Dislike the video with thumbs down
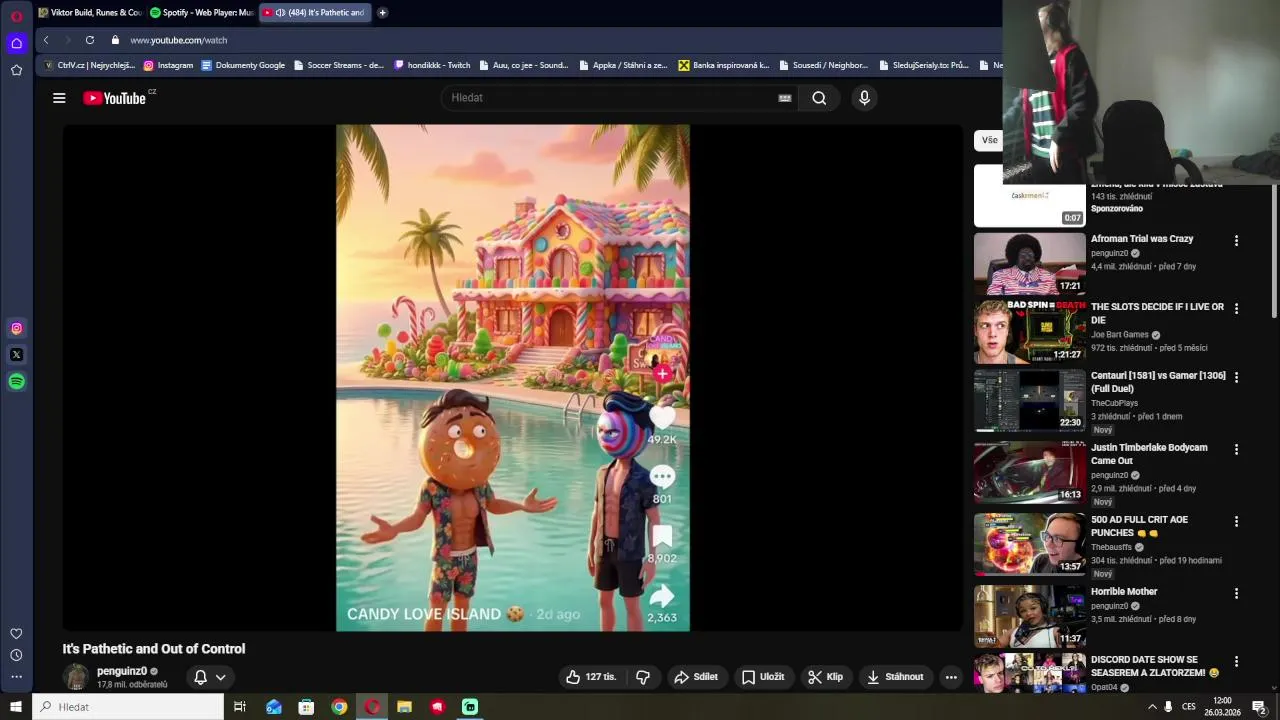This screenshot has width=1280, height=720. (x=643, y=677)
